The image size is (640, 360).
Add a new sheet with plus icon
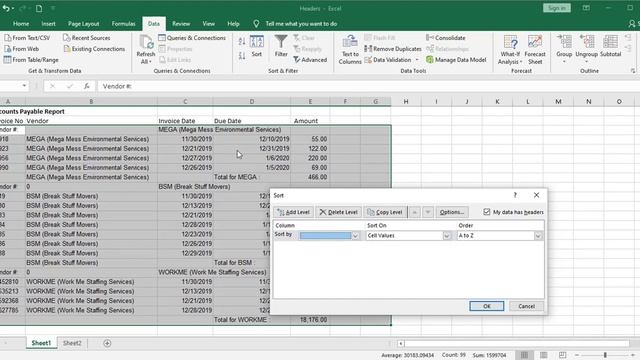[107, 343]
